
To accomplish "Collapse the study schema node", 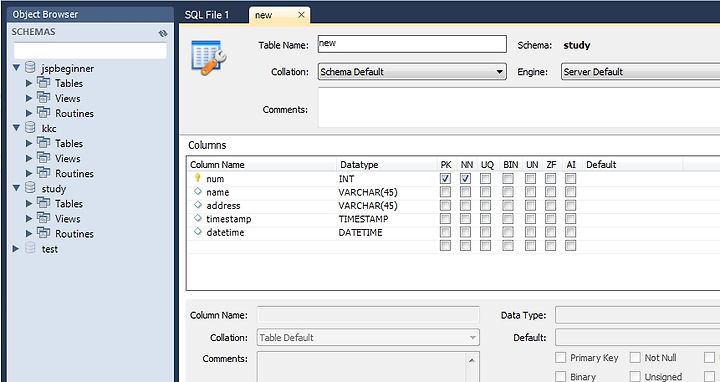I will tap(16, 188).
